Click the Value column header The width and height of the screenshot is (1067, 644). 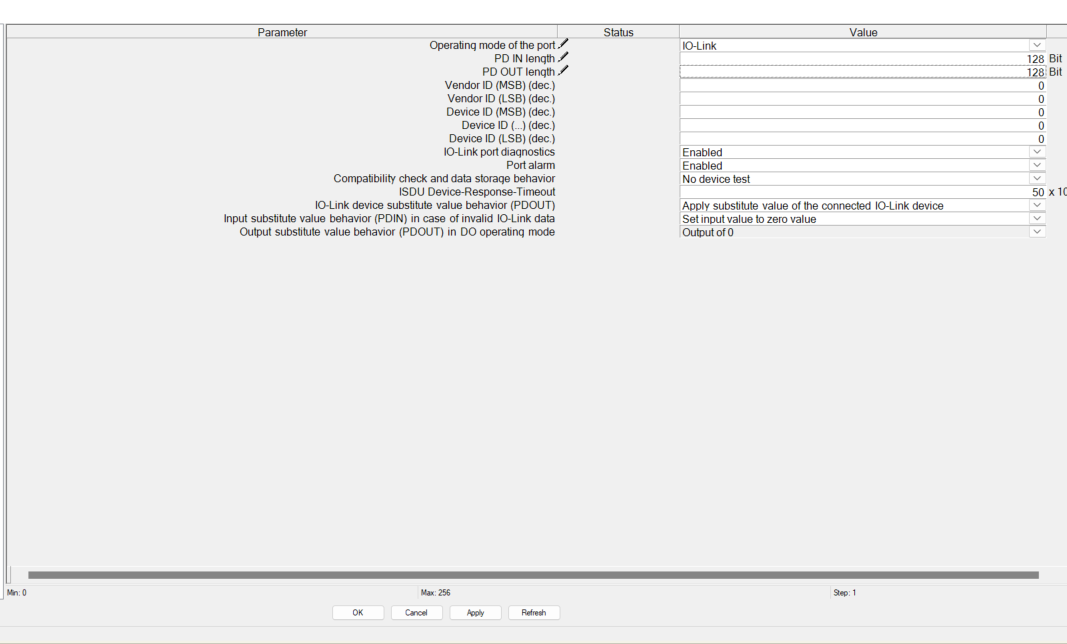[x=863, y=32]
